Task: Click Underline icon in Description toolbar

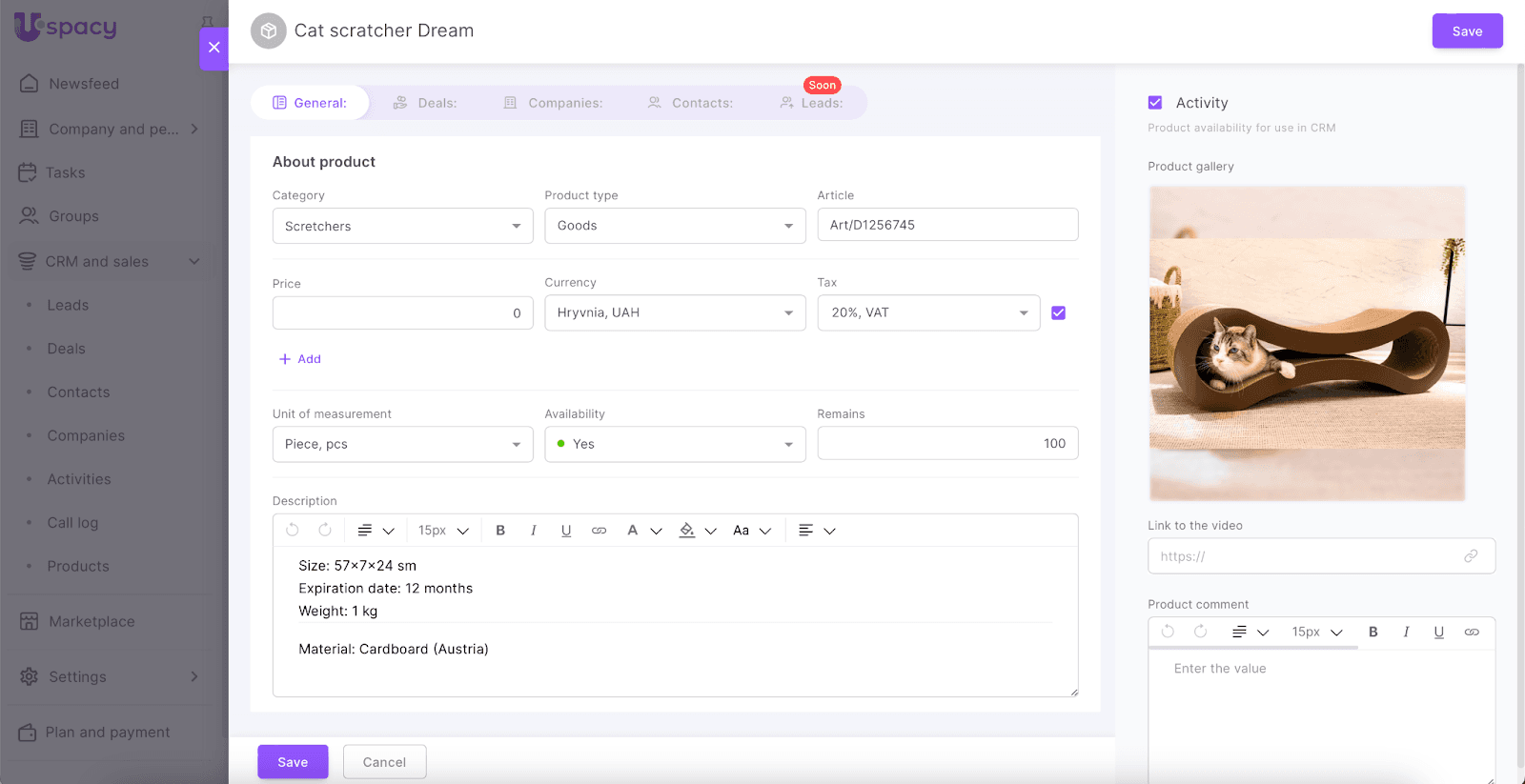Action: pos(566,531)
